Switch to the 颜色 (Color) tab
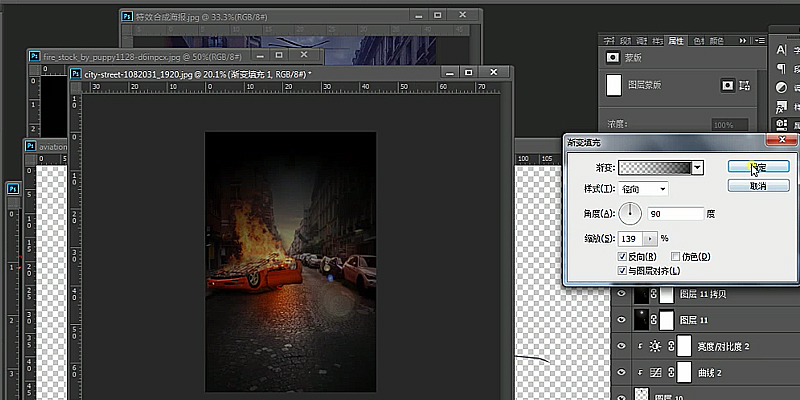This screenshot has height=400, width=800. pyautogui.click(x=716, y=41)
